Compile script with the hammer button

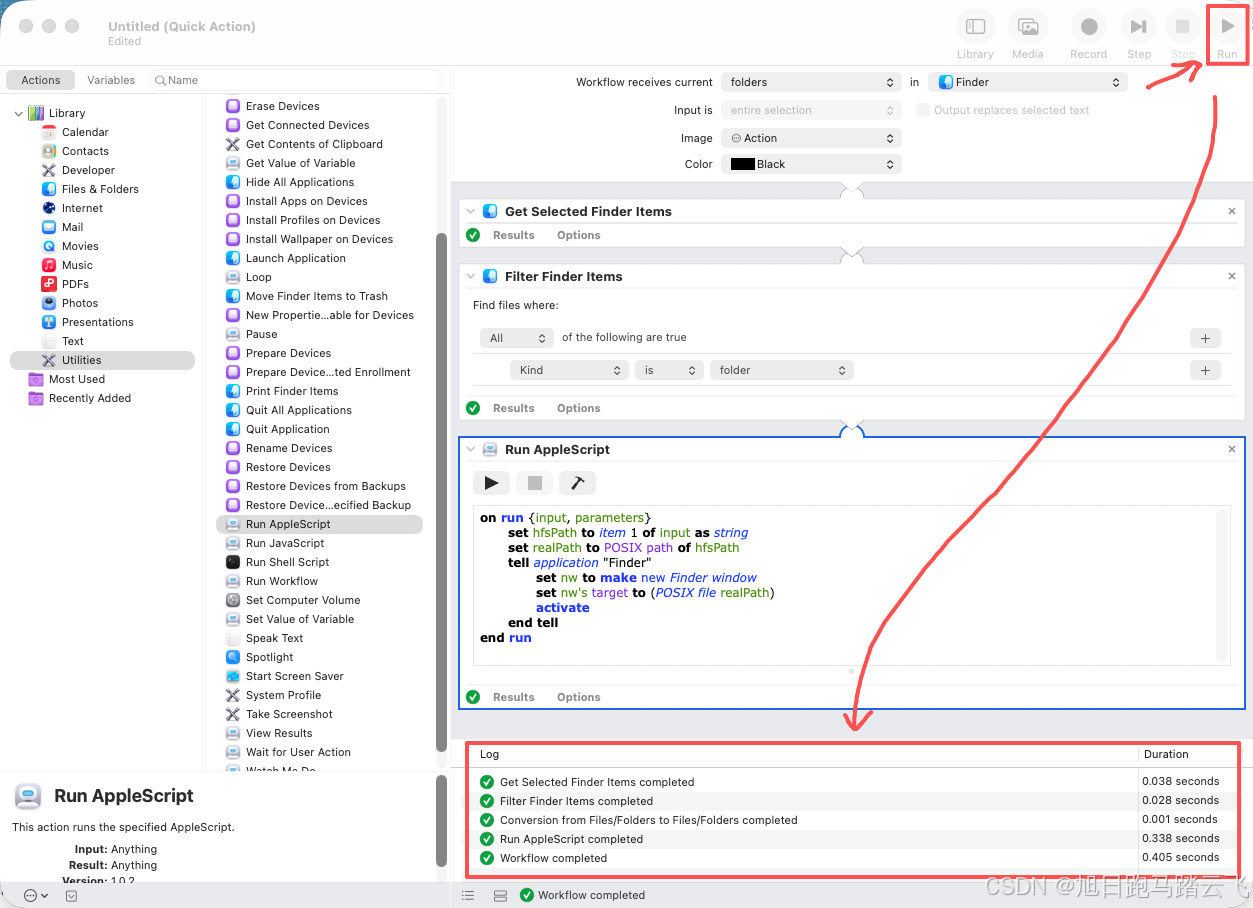point(577,483)
